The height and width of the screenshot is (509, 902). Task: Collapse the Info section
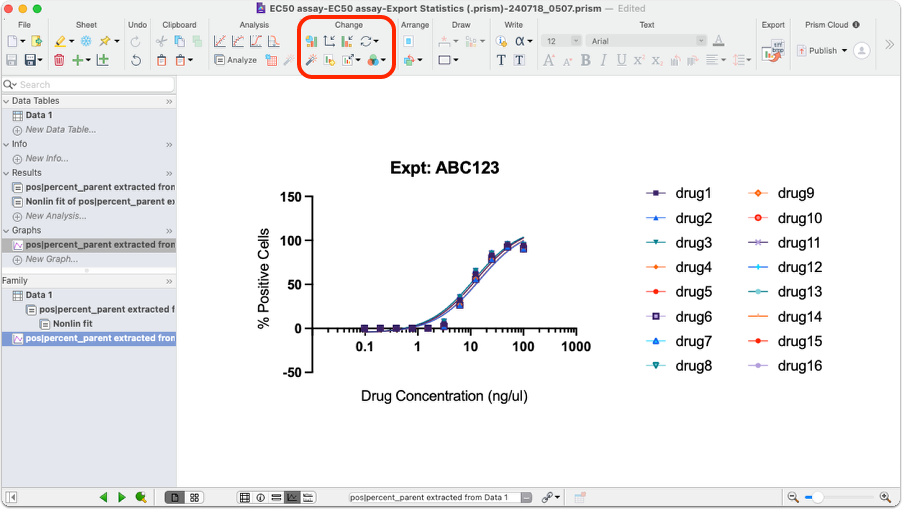(6, 144)
